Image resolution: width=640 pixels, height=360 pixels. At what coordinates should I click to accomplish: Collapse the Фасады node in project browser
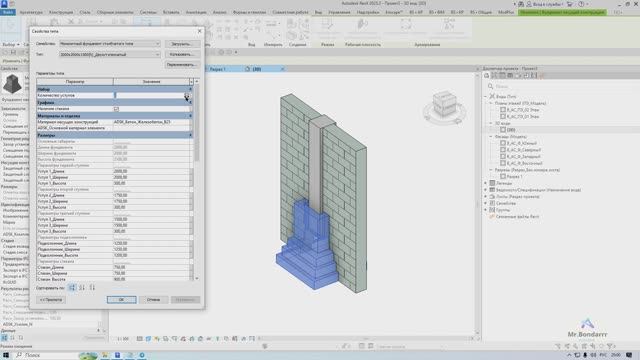491,137
